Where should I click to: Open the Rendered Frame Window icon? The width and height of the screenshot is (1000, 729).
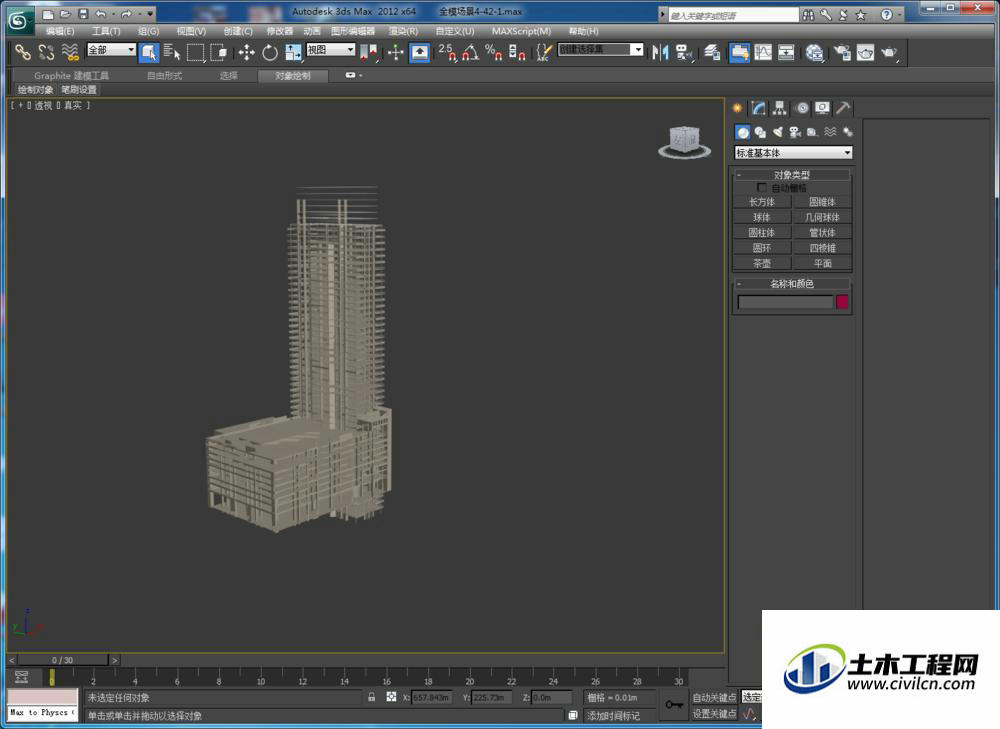pos(865,52)
